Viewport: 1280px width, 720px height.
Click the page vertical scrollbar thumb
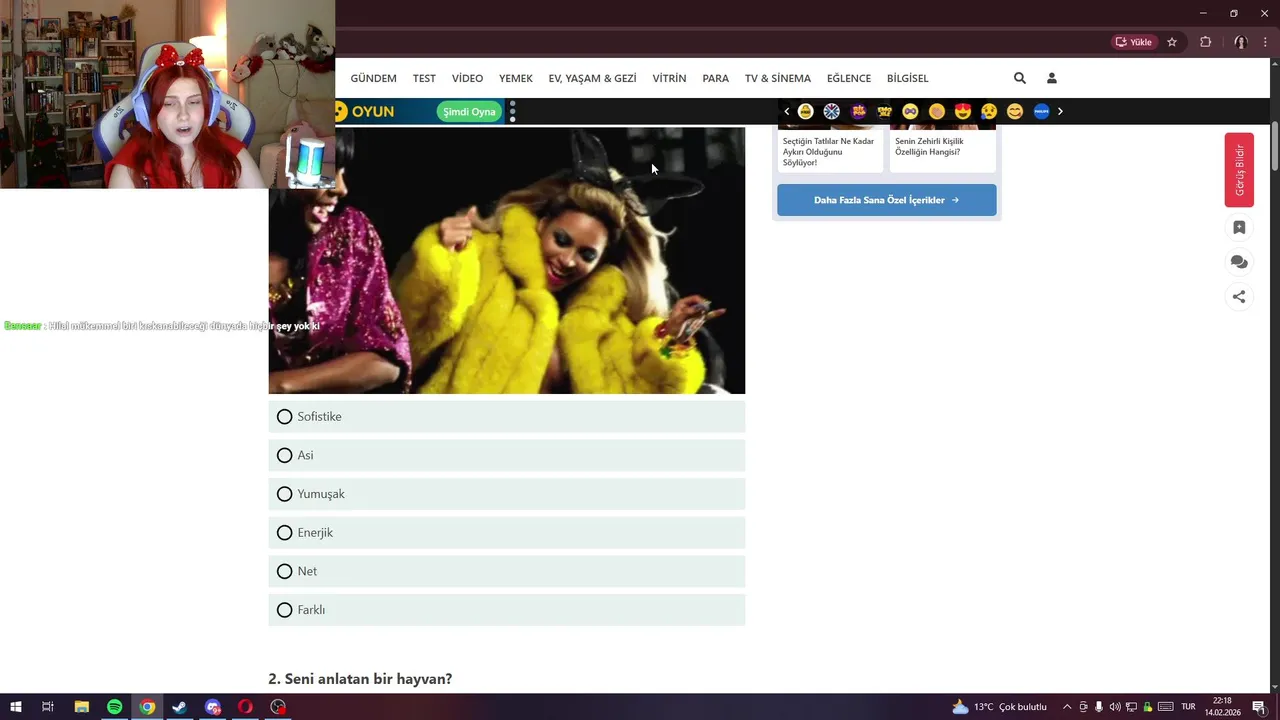(1275, 146)
